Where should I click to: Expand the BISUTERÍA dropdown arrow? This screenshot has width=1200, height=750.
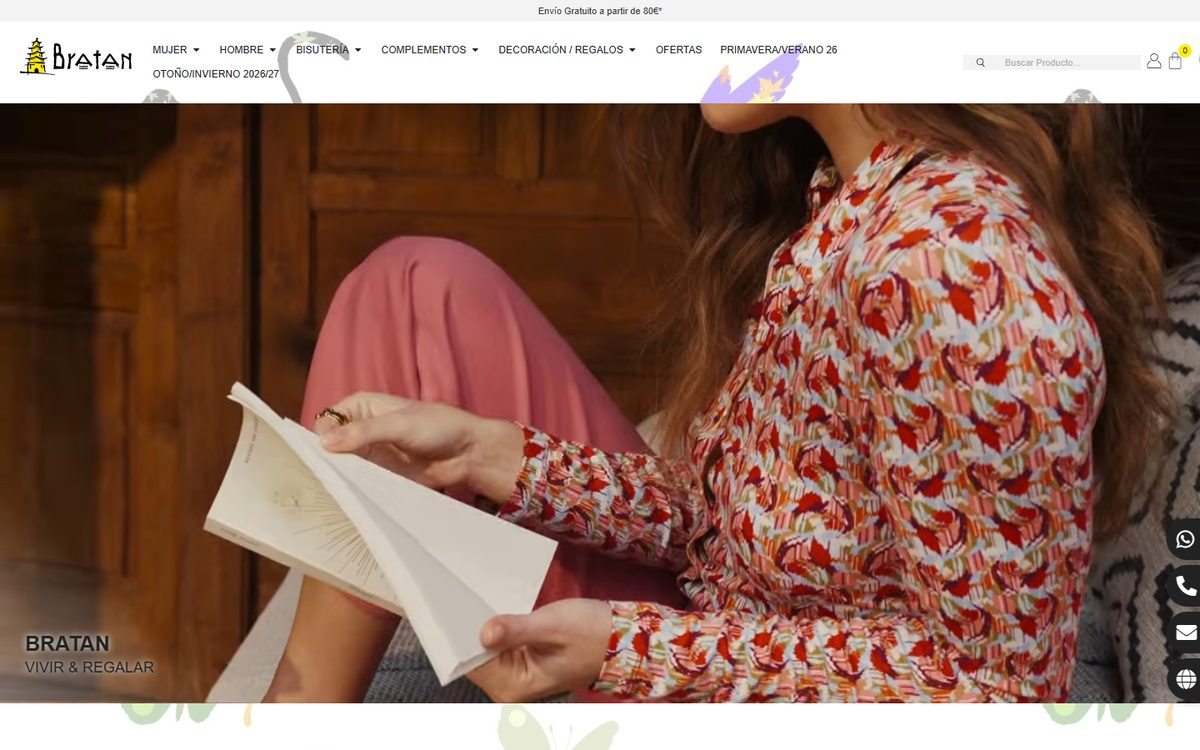pyautogui.click(x=358, y=50)
